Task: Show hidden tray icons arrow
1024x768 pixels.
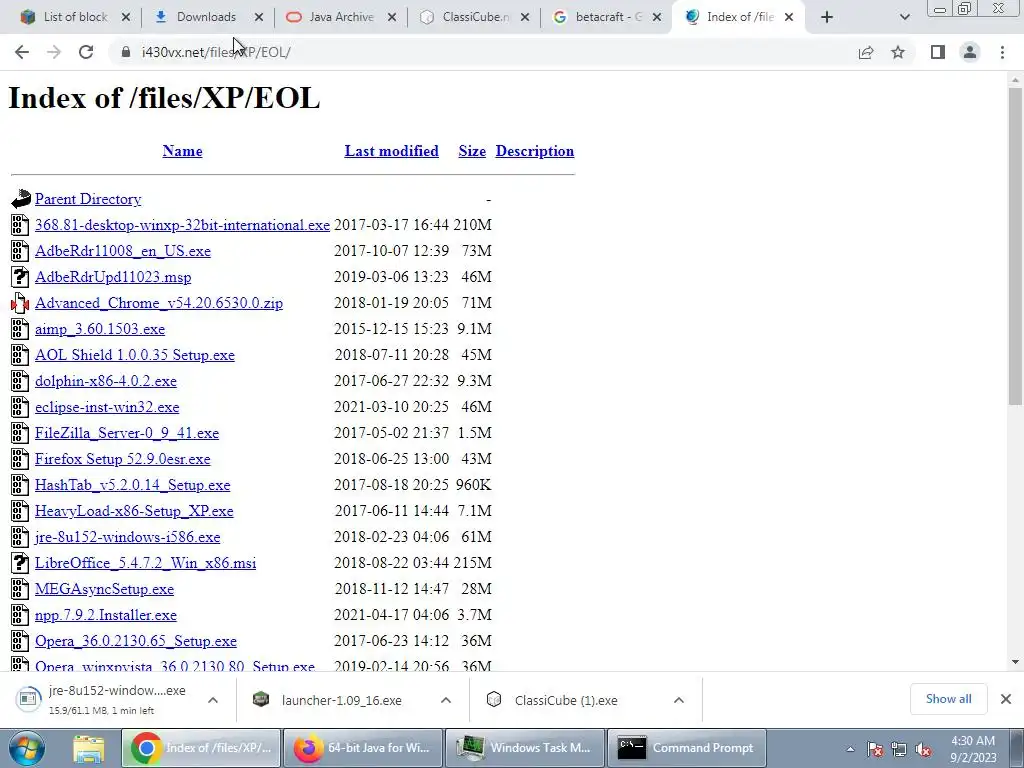Action: click(850, 750)
